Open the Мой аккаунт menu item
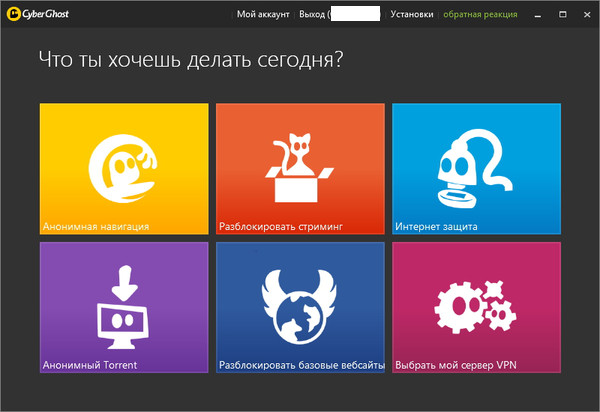Viewport: 600px width, 412px height. click(x=263, y=15)
